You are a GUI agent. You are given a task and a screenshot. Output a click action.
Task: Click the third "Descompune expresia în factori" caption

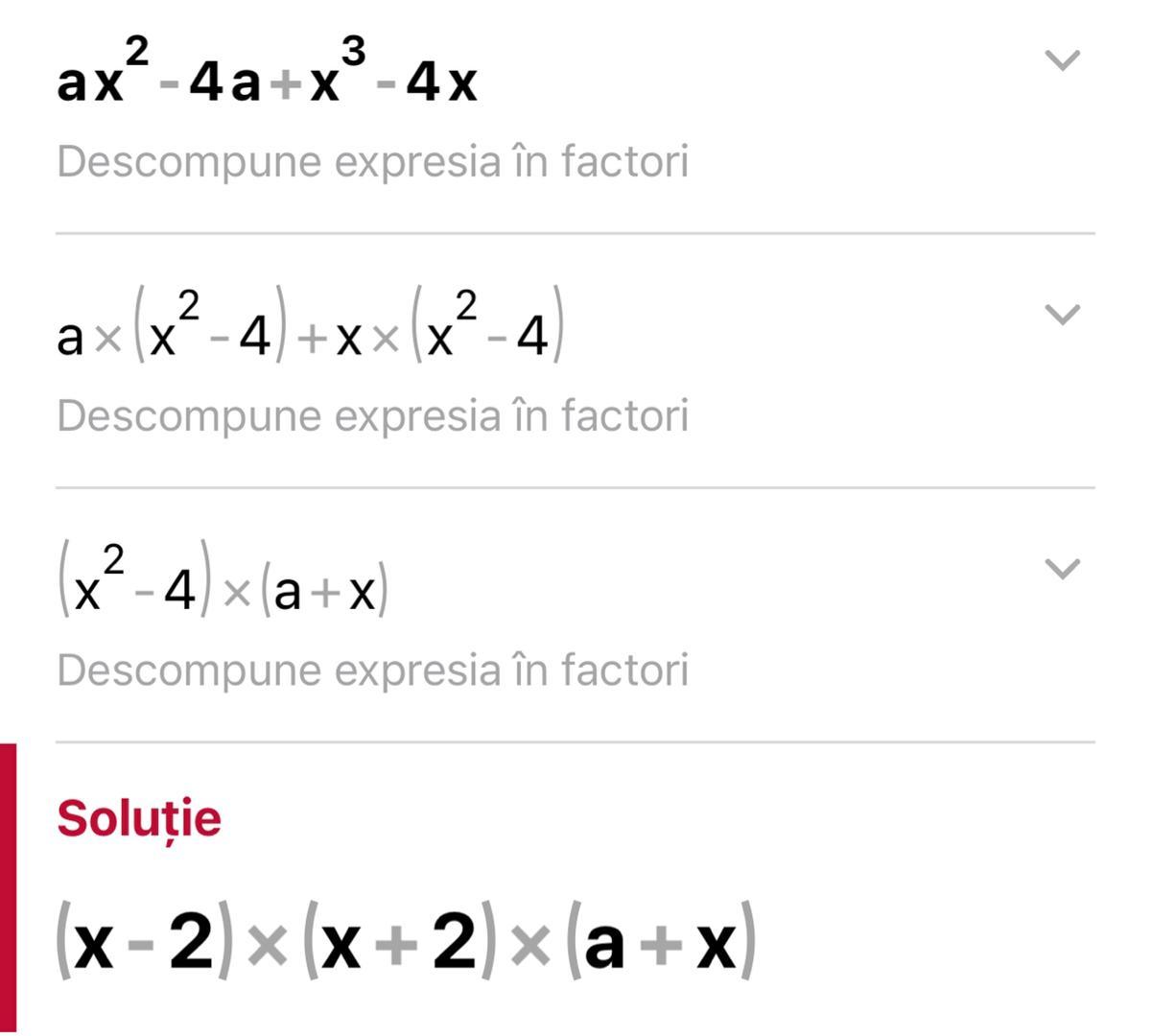pos(372,671)
